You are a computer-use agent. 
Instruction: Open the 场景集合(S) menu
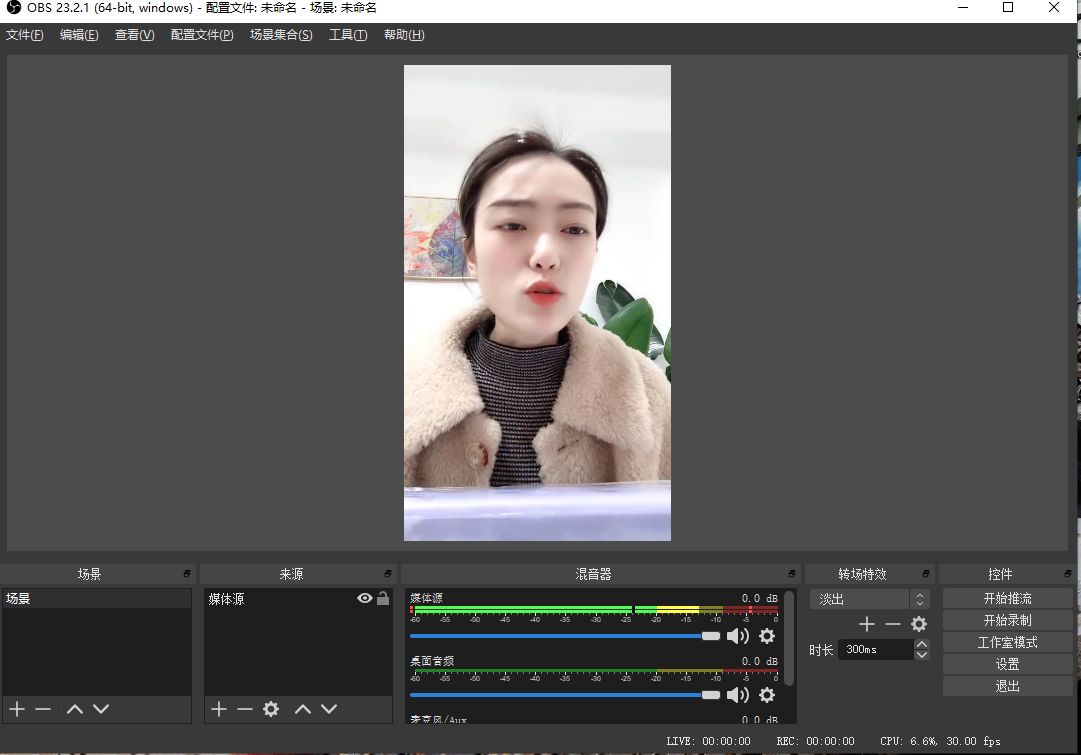pyautogui.click(x=281, y=35)
